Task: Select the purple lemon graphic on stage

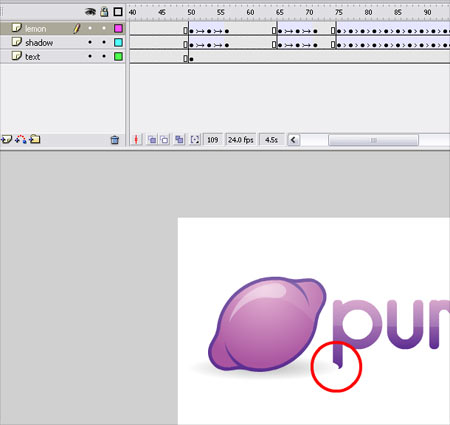Action: (267, 324)
